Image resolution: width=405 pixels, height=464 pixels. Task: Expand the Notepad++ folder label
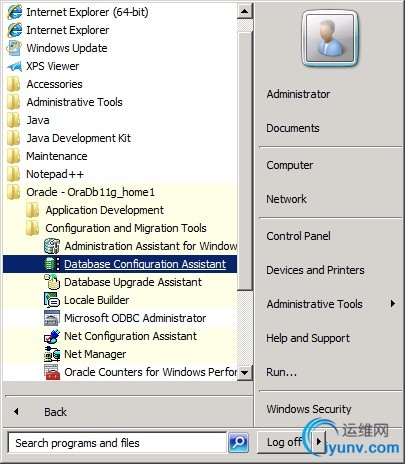click(x=55, y=174)
